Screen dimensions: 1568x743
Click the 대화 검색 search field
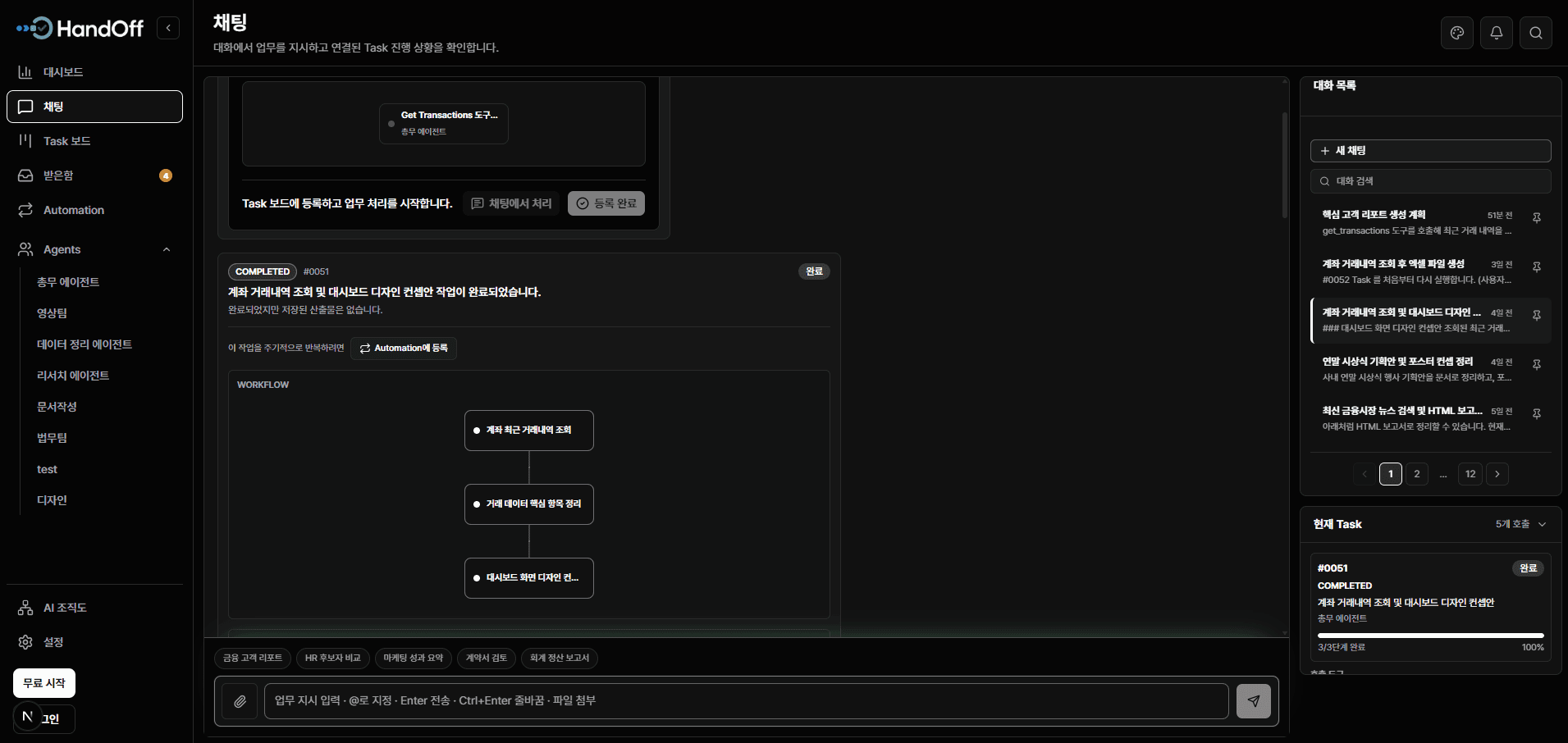tap(1430, 181)
